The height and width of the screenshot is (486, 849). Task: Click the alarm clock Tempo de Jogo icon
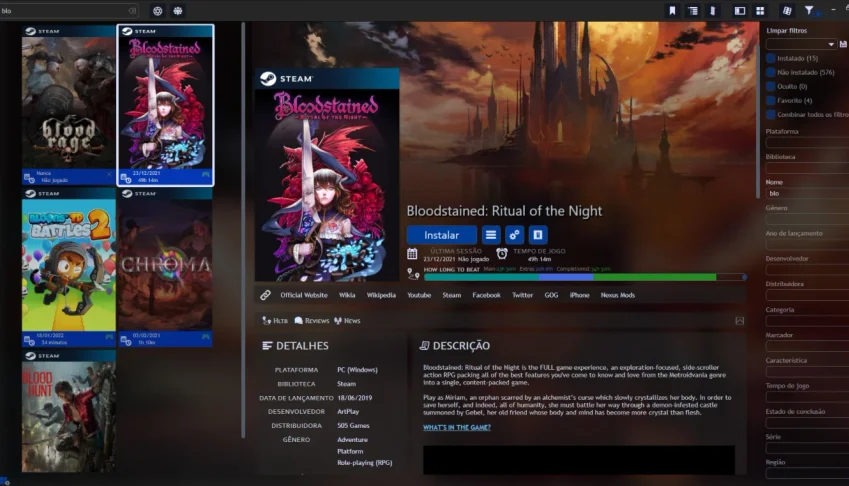(502, 253)
